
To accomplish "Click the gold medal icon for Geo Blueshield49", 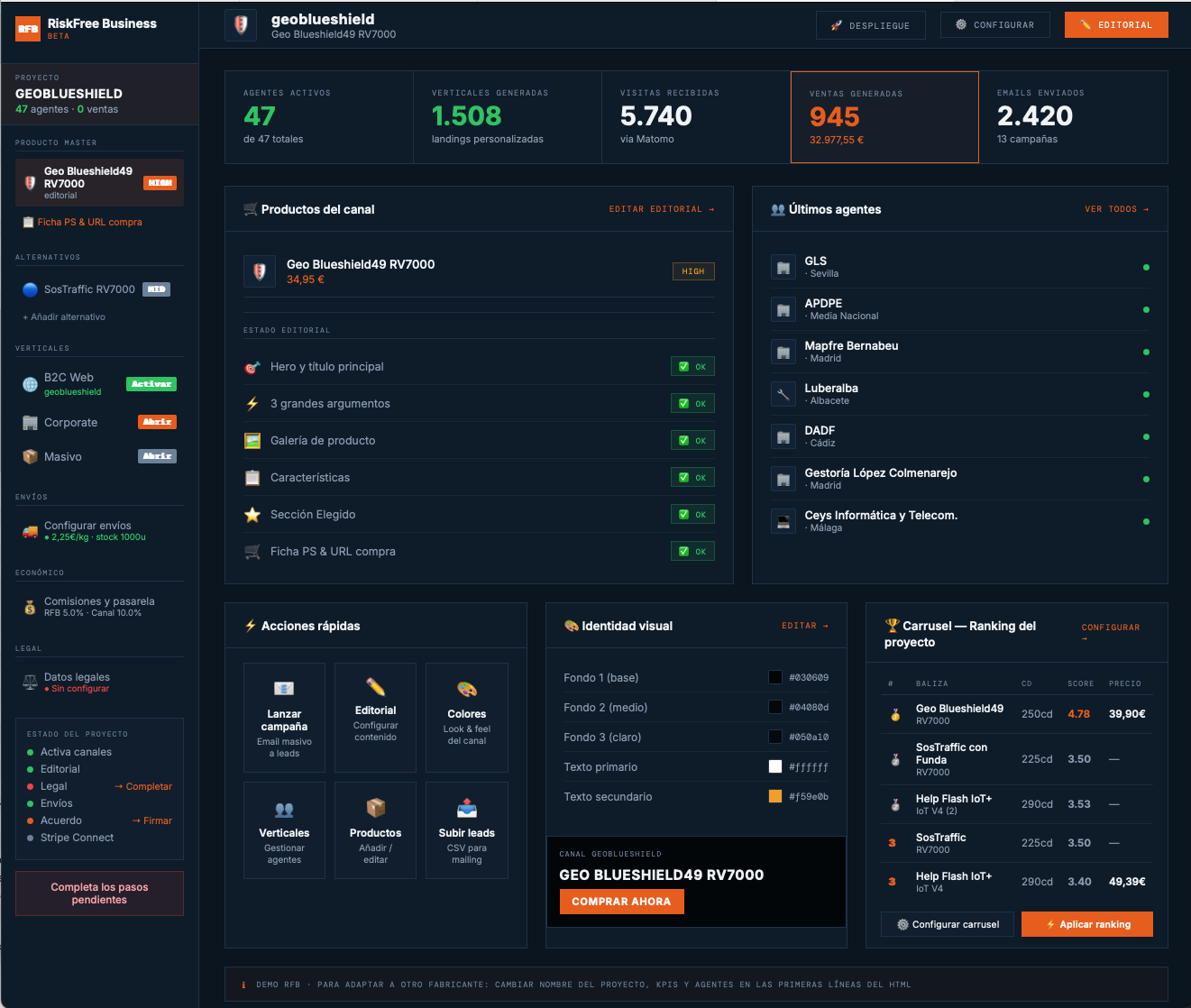I will 895,714.
